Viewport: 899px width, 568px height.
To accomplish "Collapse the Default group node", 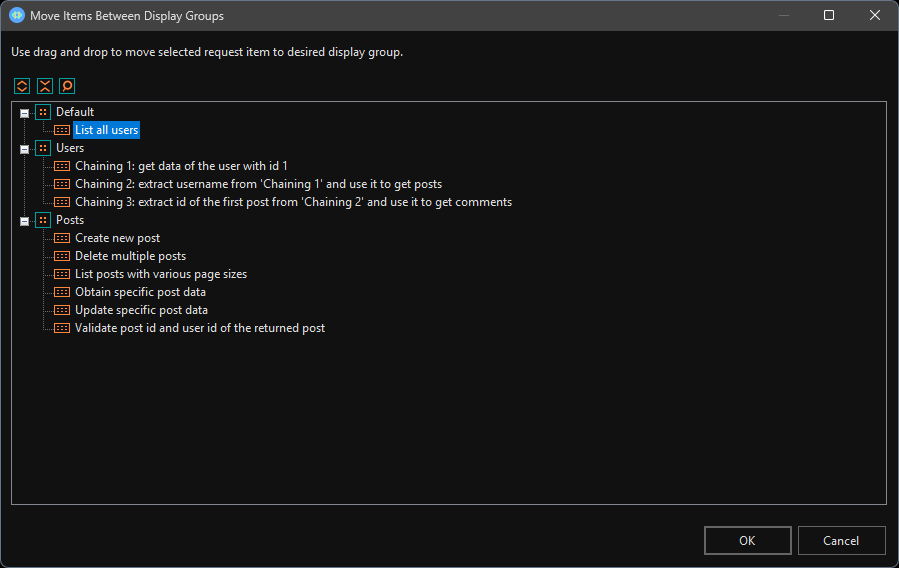I will coord(24,113).
